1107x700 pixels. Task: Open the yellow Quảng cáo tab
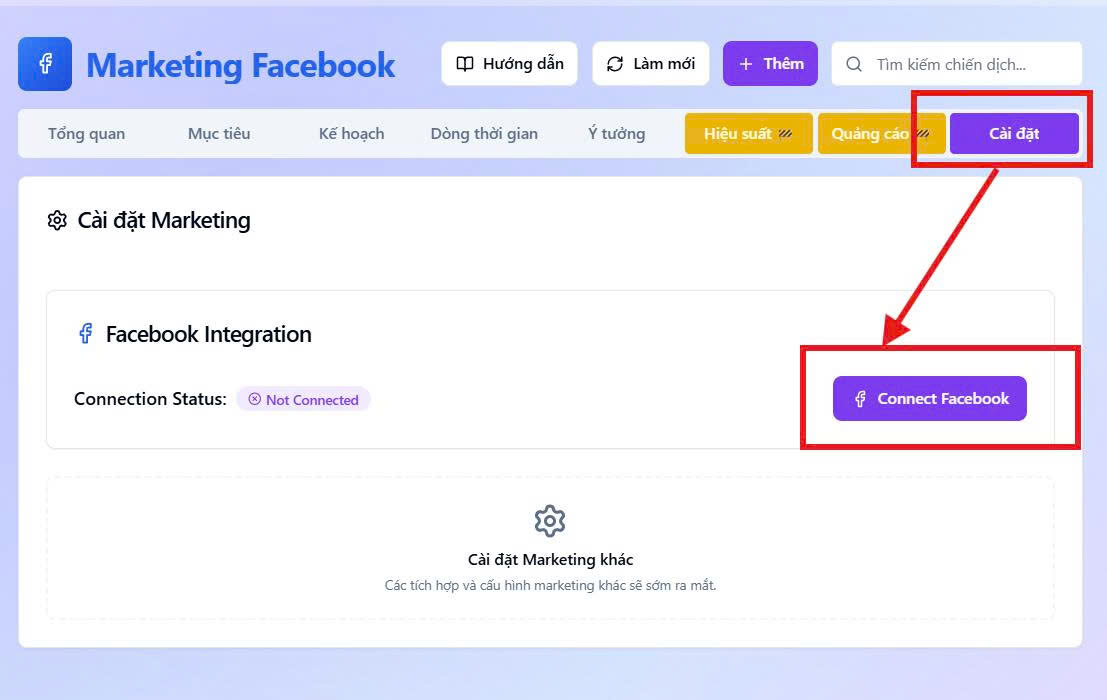881,133
